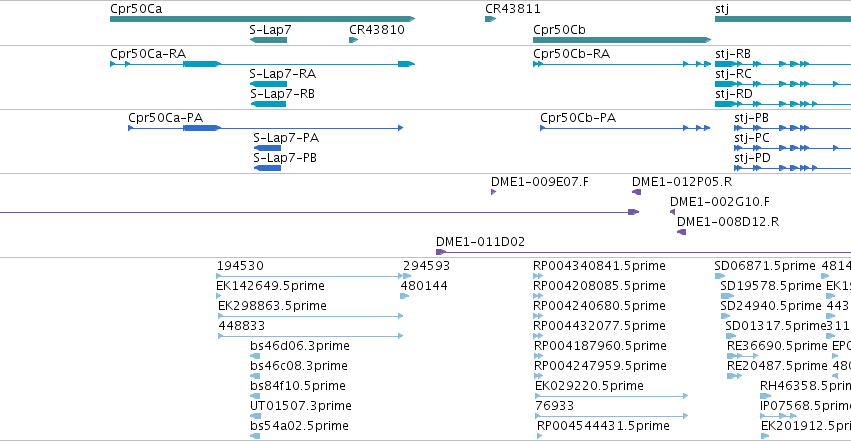Select the 448833 EST feature
This screenshot has width=851, height=441.
coord(310,336)
